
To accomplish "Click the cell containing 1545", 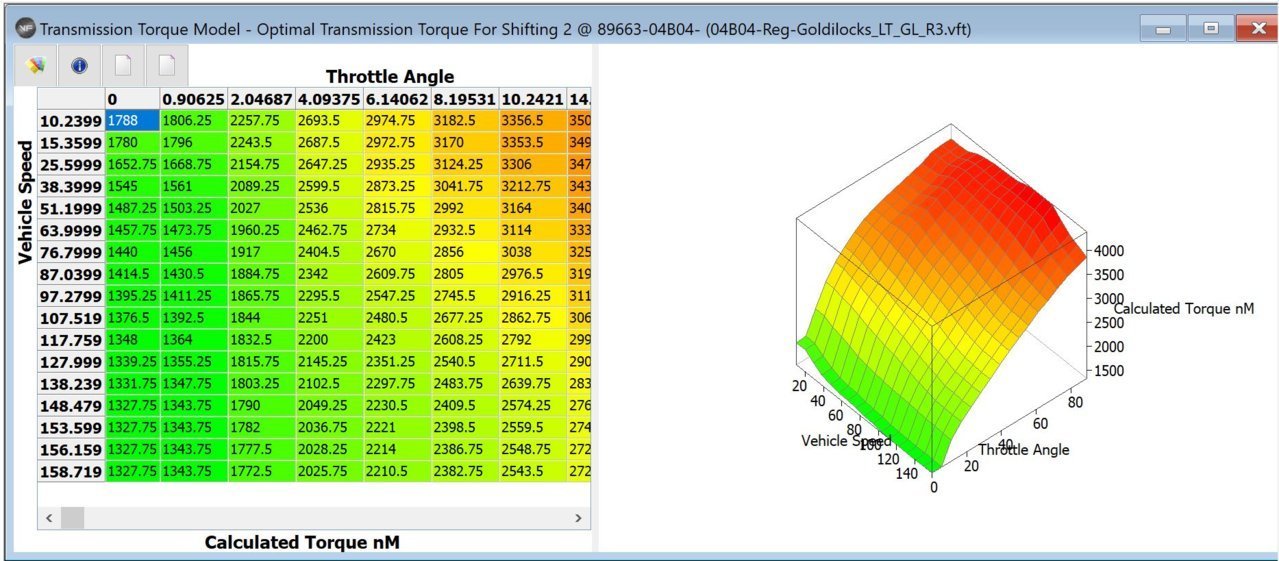I will 133,186.
